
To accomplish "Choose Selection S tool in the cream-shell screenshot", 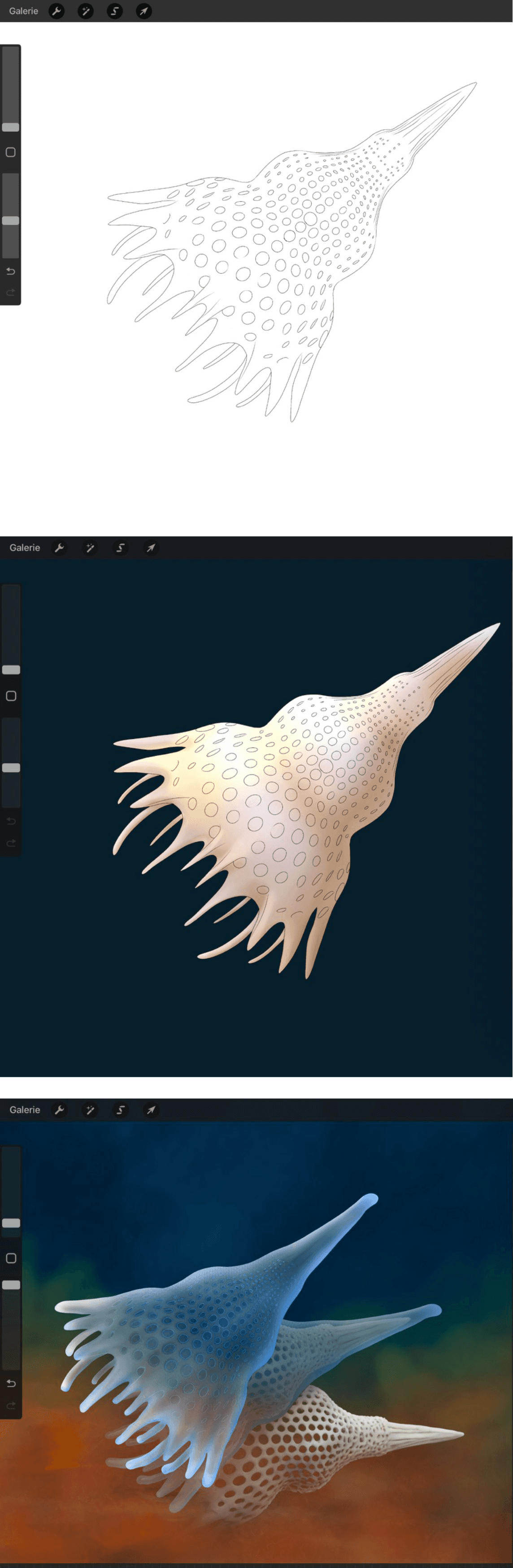I will [x=121, y=548].
